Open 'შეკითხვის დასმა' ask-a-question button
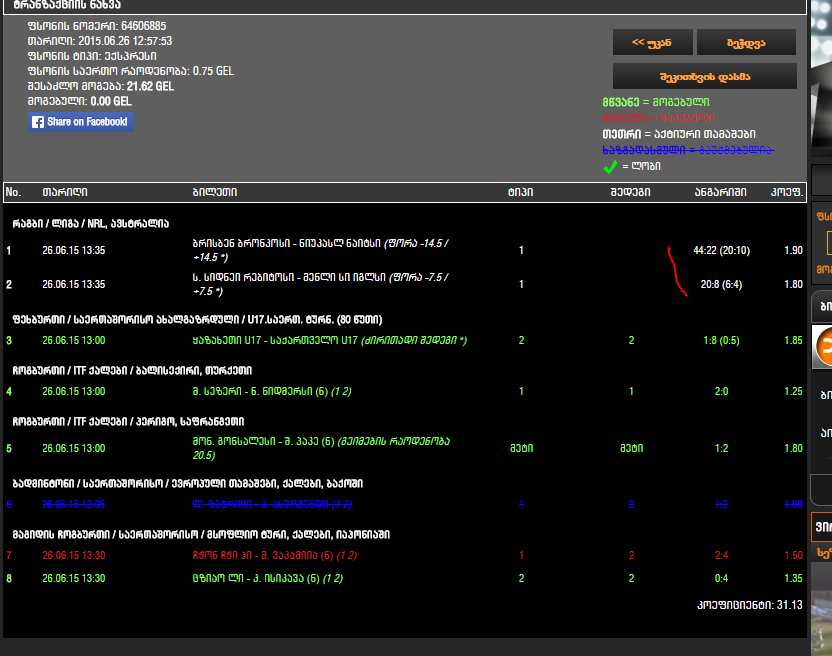Viewport: 832px width, 656px height. coord(704,76)
